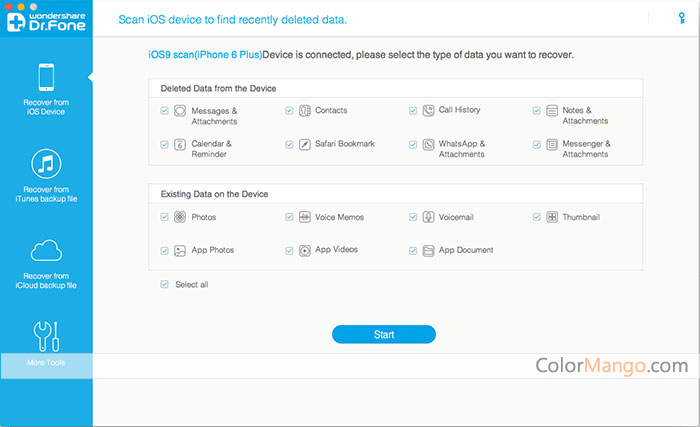Screen dimensions: 700x427
Task: Untick the Voicemail checkbox
Action: coord(413,217)
